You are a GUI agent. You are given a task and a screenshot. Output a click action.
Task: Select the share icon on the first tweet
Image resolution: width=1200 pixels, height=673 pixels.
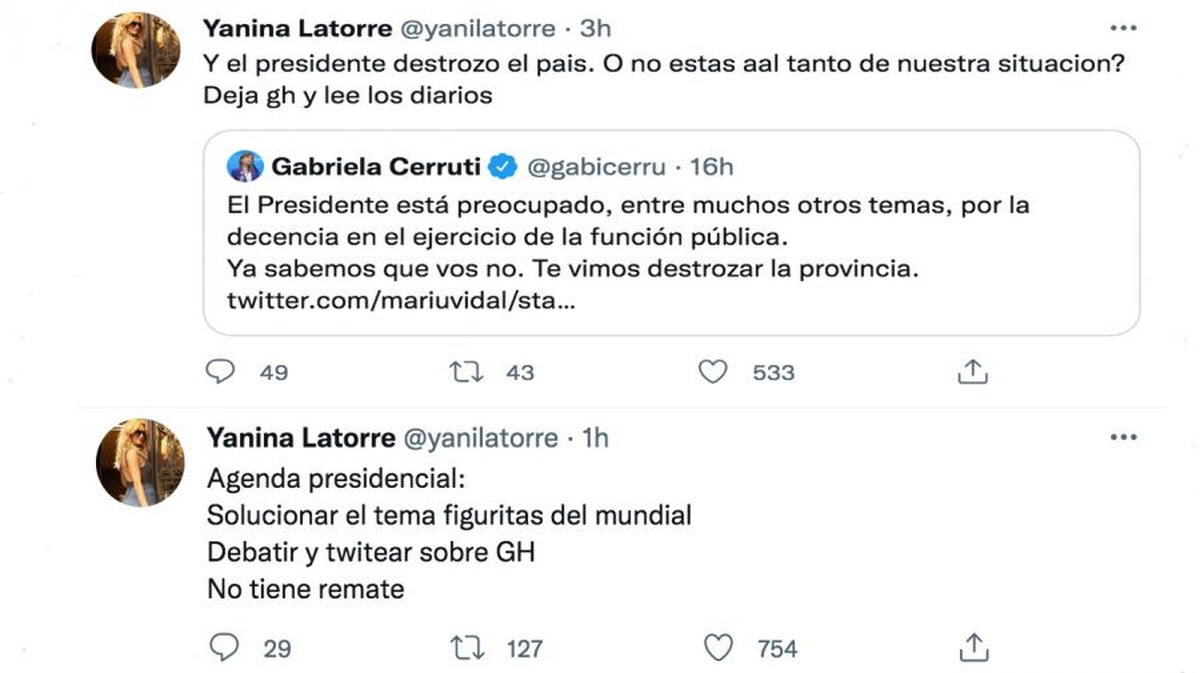click(x=972, y=370)
